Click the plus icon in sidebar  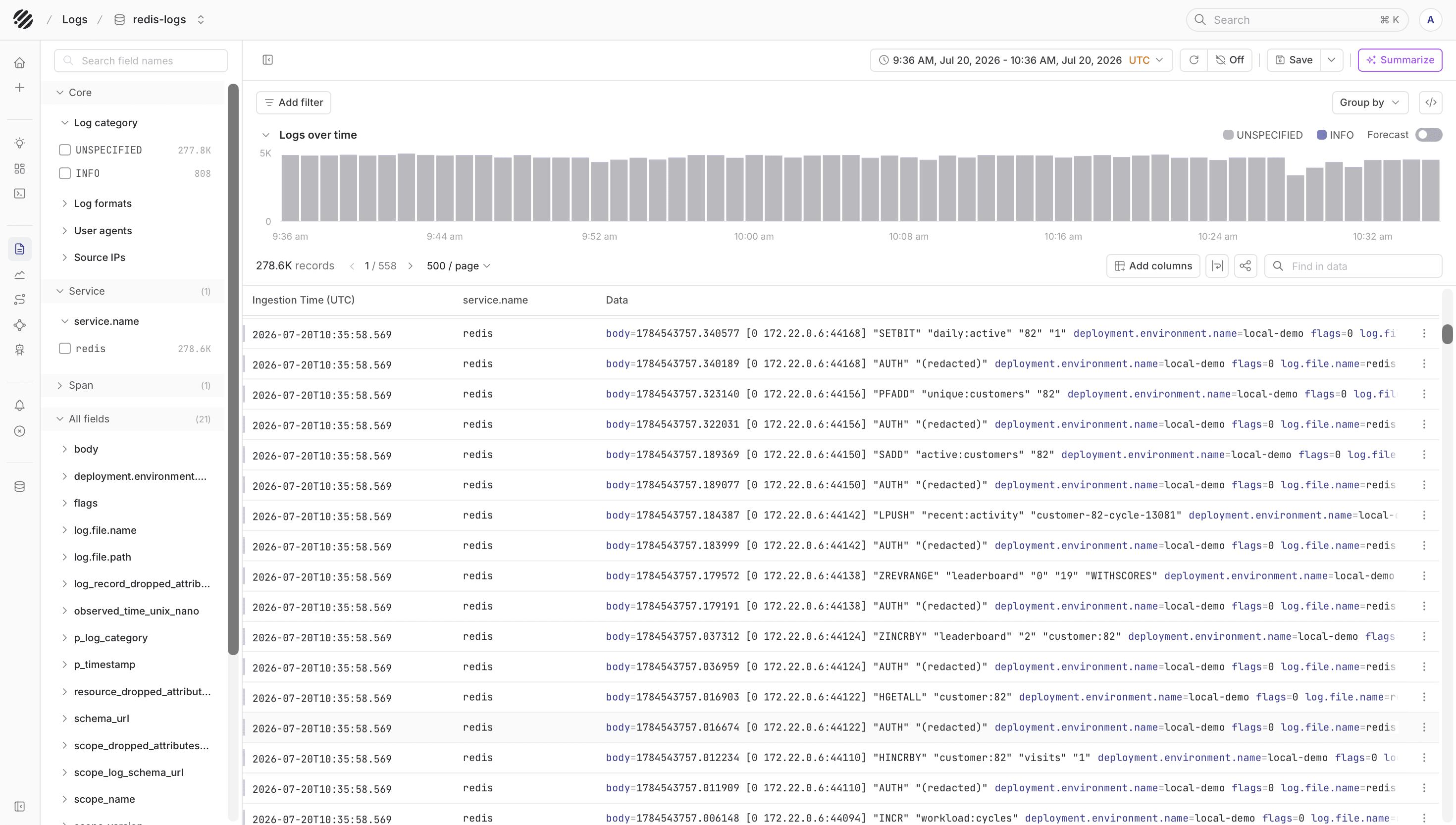(20, 88)
